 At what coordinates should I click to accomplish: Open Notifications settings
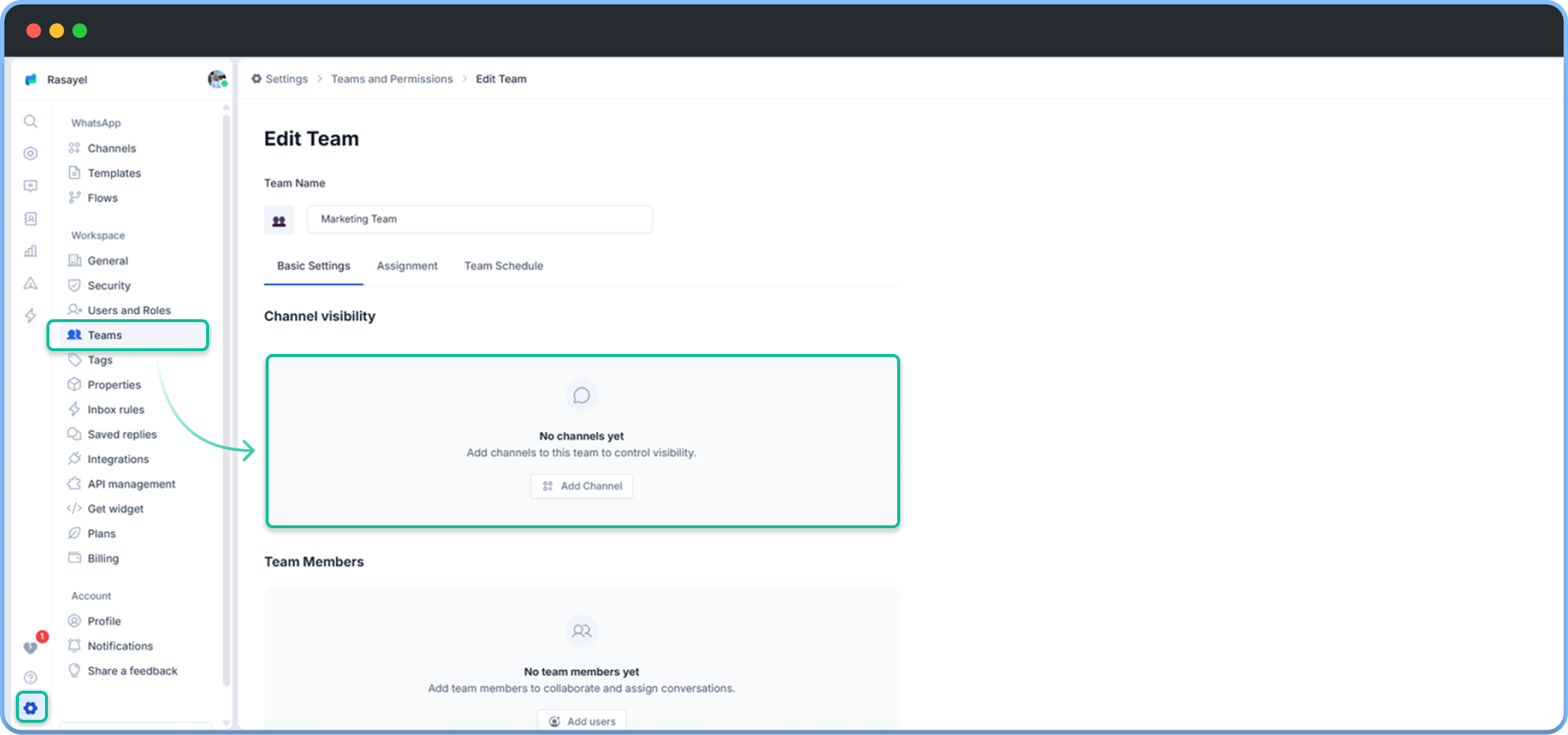121,646
